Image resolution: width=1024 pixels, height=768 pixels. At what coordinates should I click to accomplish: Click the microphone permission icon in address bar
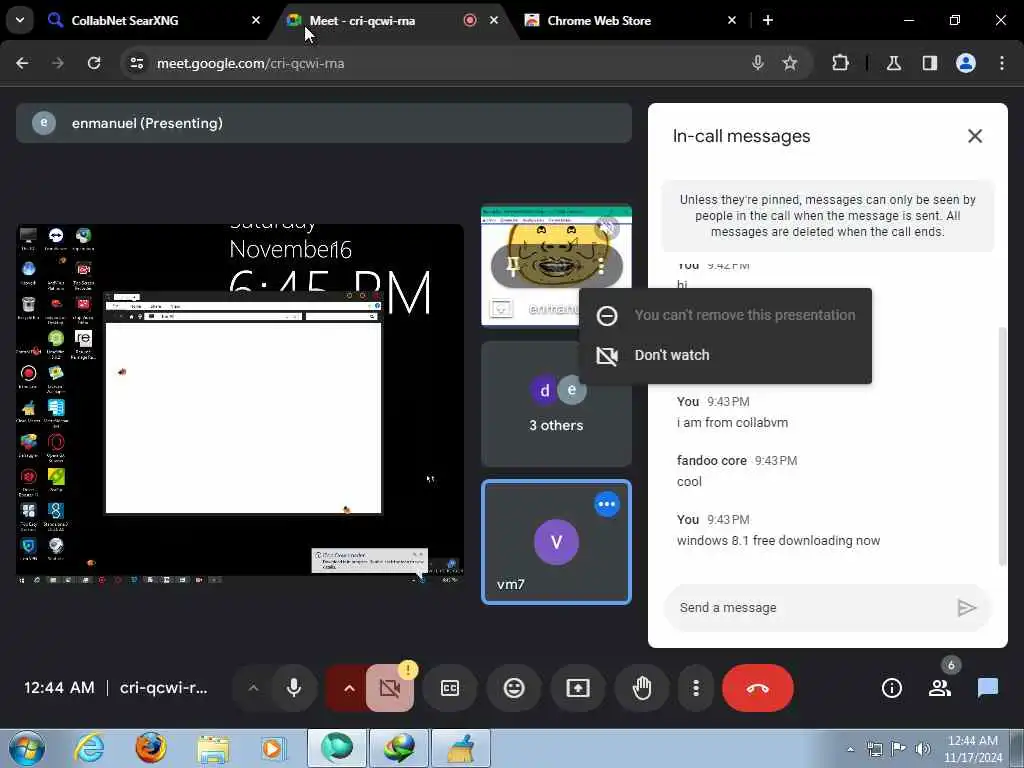[x=758, y=63]
